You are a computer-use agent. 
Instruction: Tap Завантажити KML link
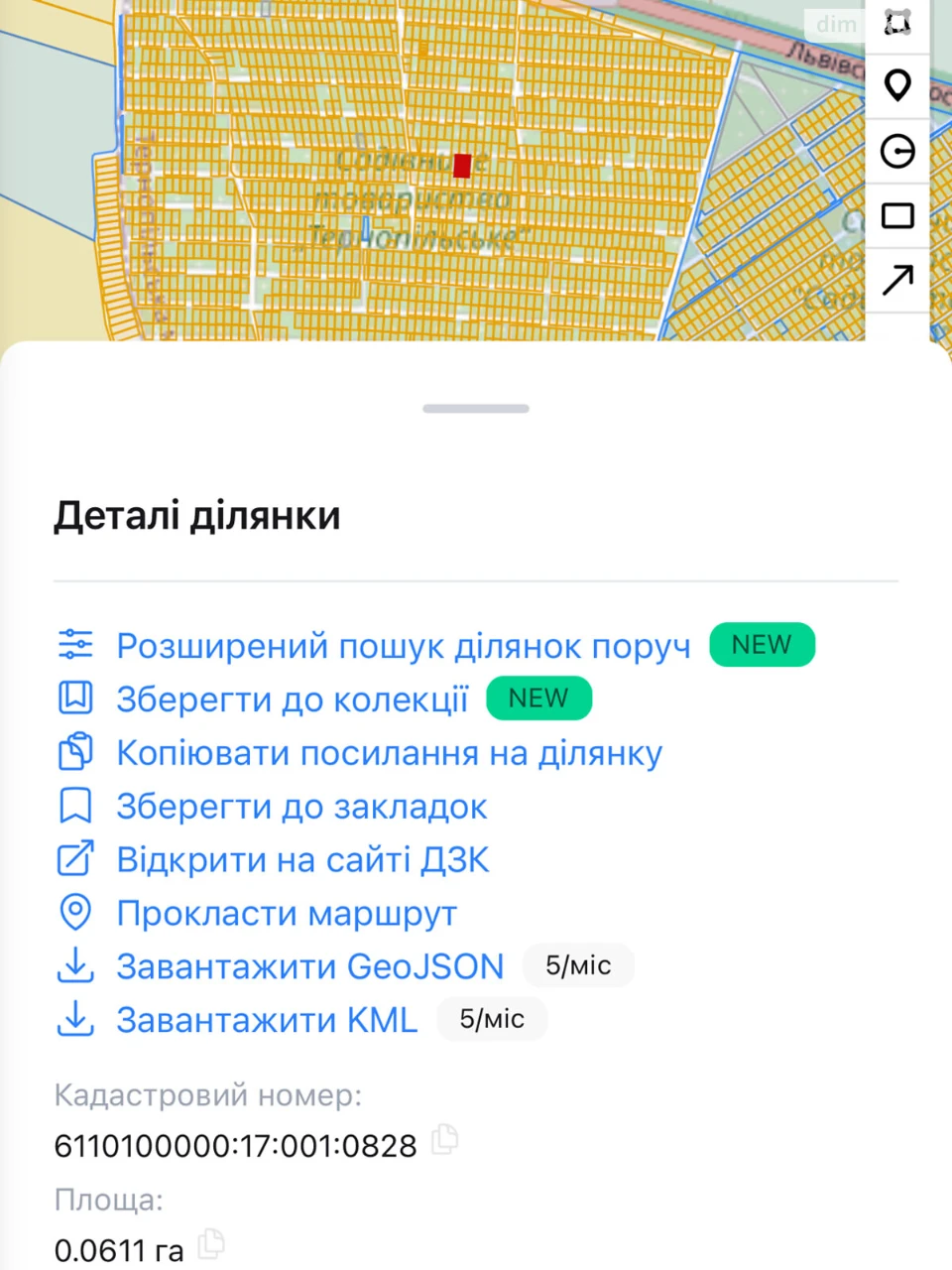268,1020
